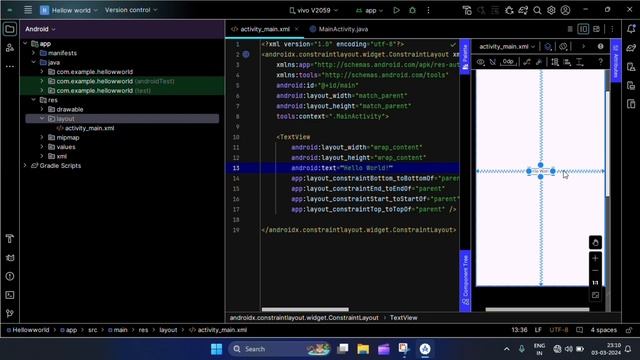Click layout in path breadcrumb
This screenshot has width=640, height=360.
pos(168,330)
